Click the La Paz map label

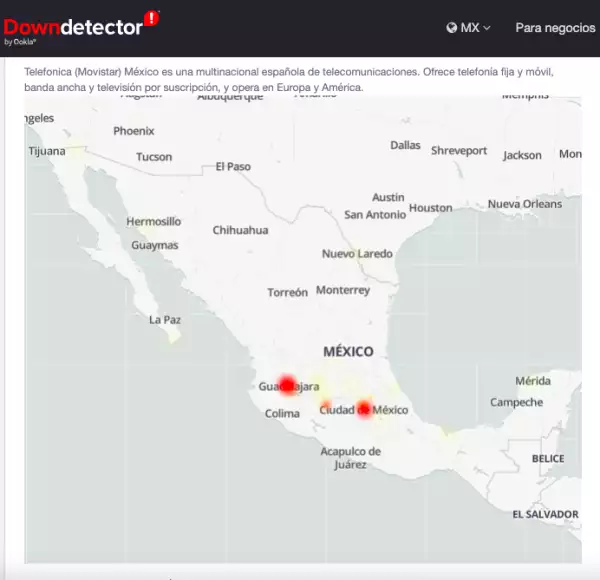[165, 320]
